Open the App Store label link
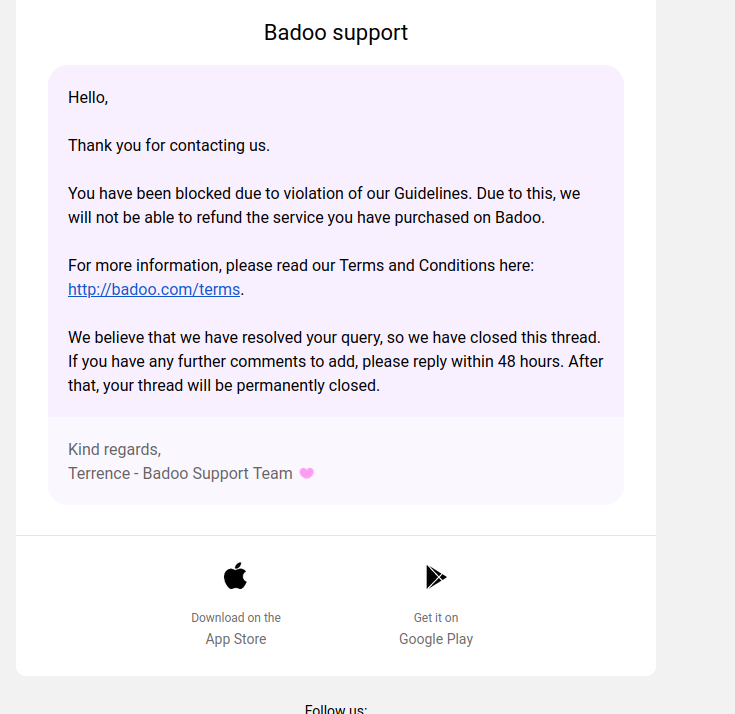Screen dimensions: 735x714 coord(236,639)
